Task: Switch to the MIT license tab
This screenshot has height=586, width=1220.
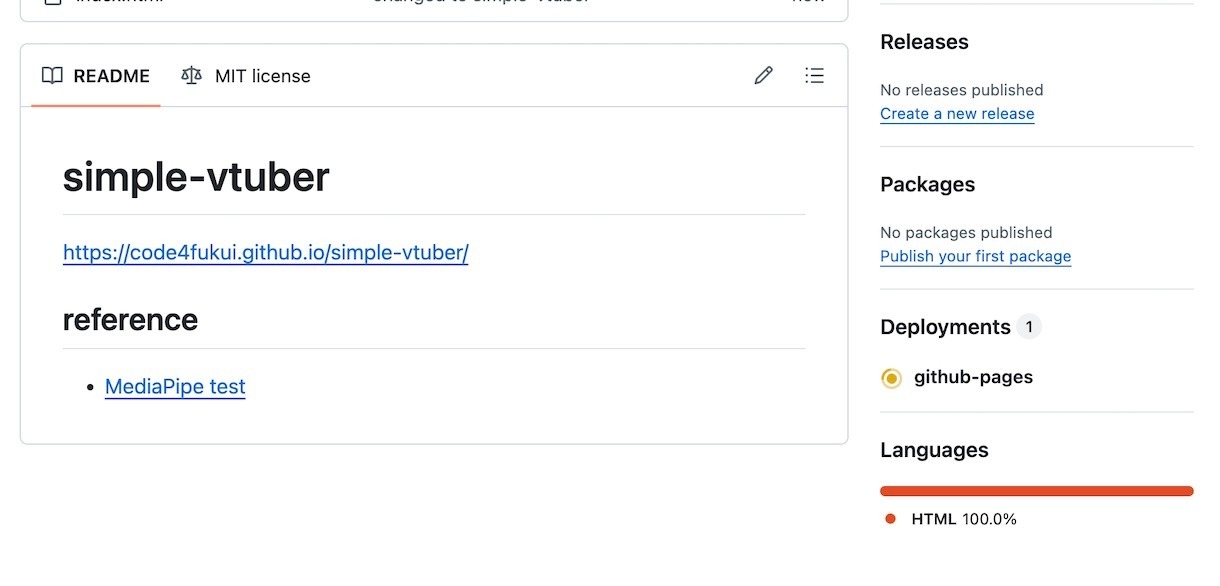Action: 246,76
